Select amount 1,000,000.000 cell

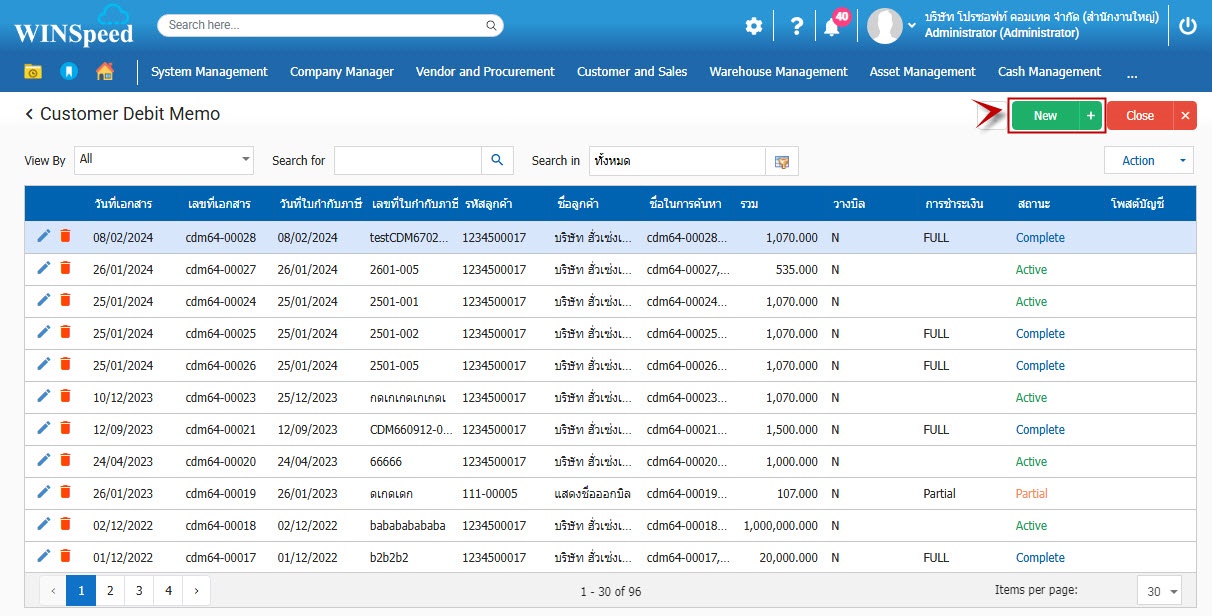780,526
